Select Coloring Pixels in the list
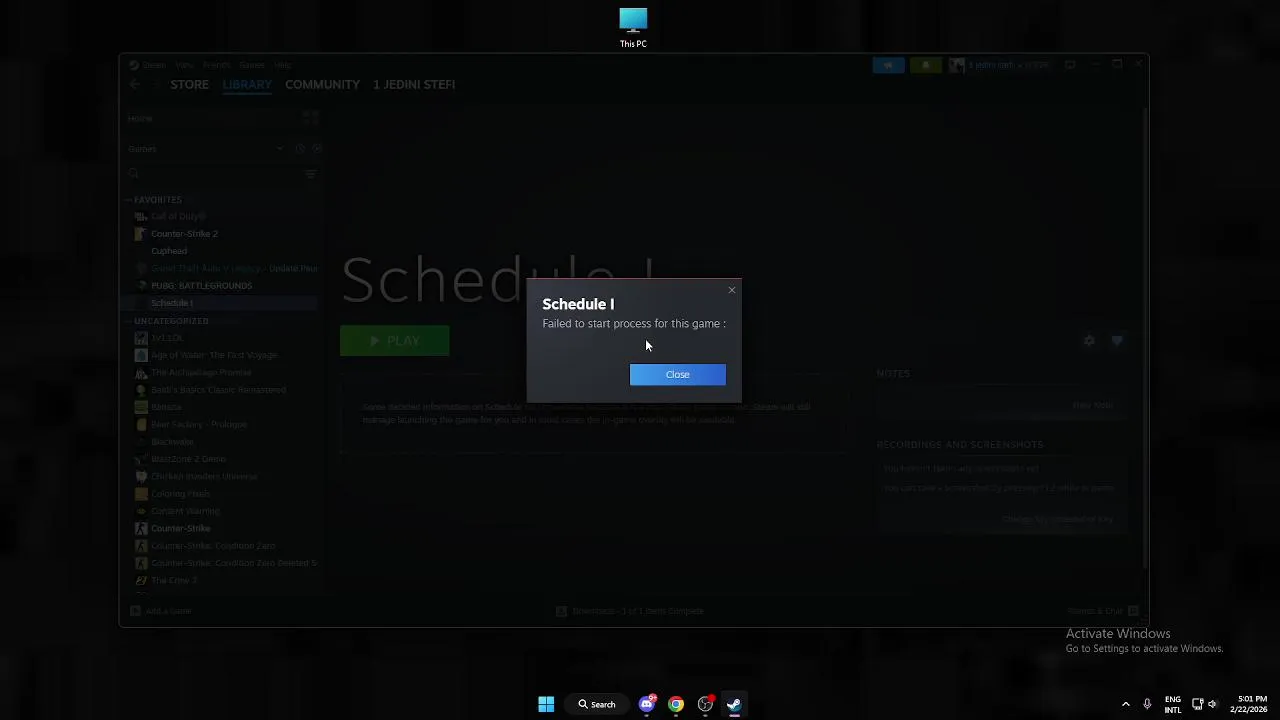 (180, 494)
